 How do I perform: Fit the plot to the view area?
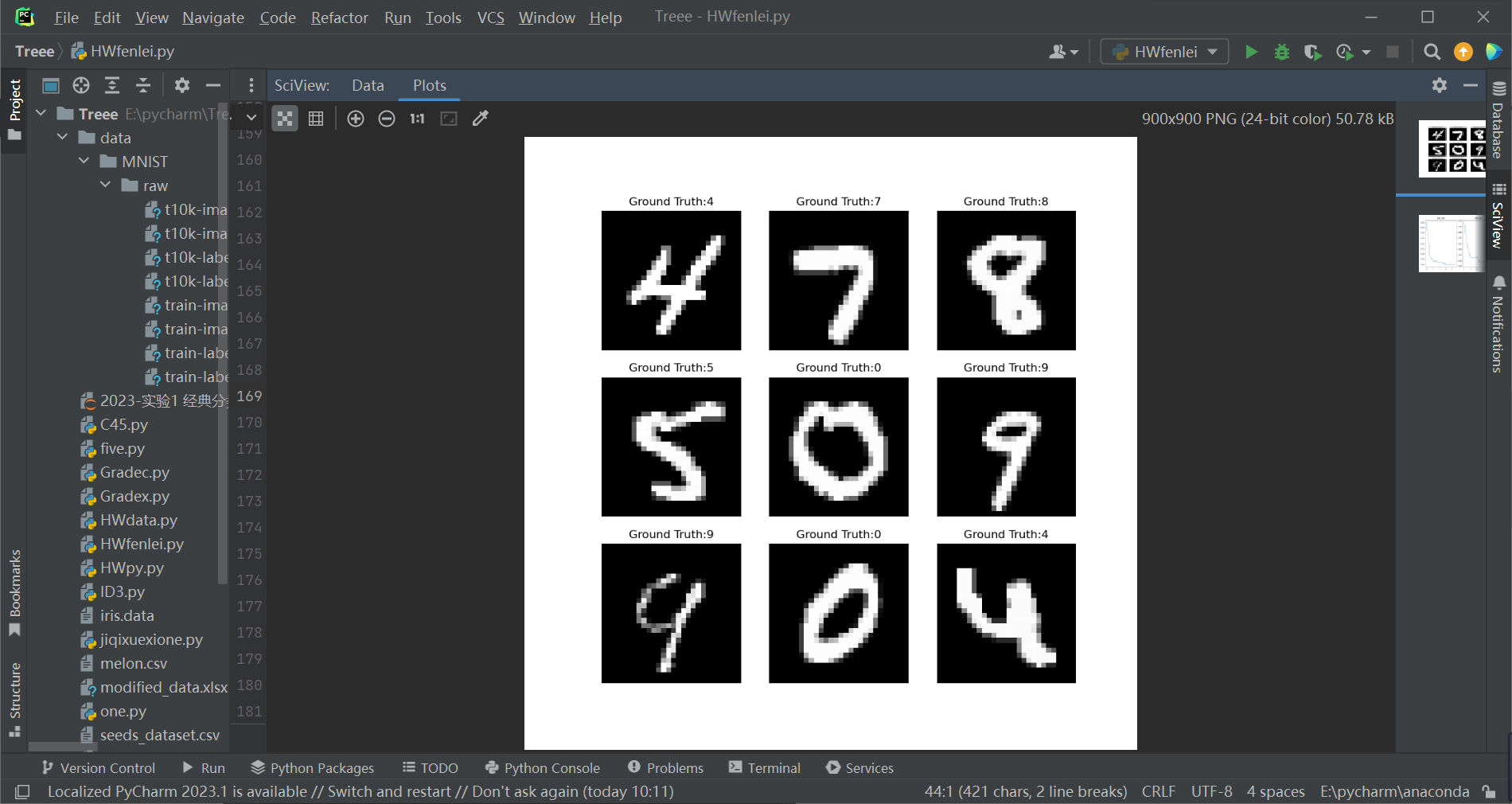click(448, 118)
